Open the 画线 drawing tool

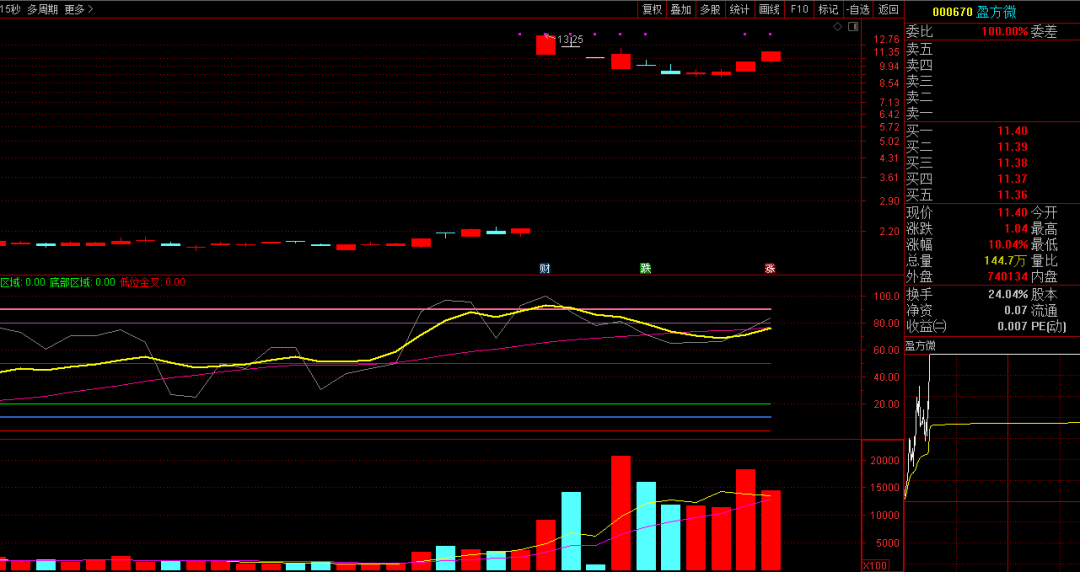click(769, 9)
